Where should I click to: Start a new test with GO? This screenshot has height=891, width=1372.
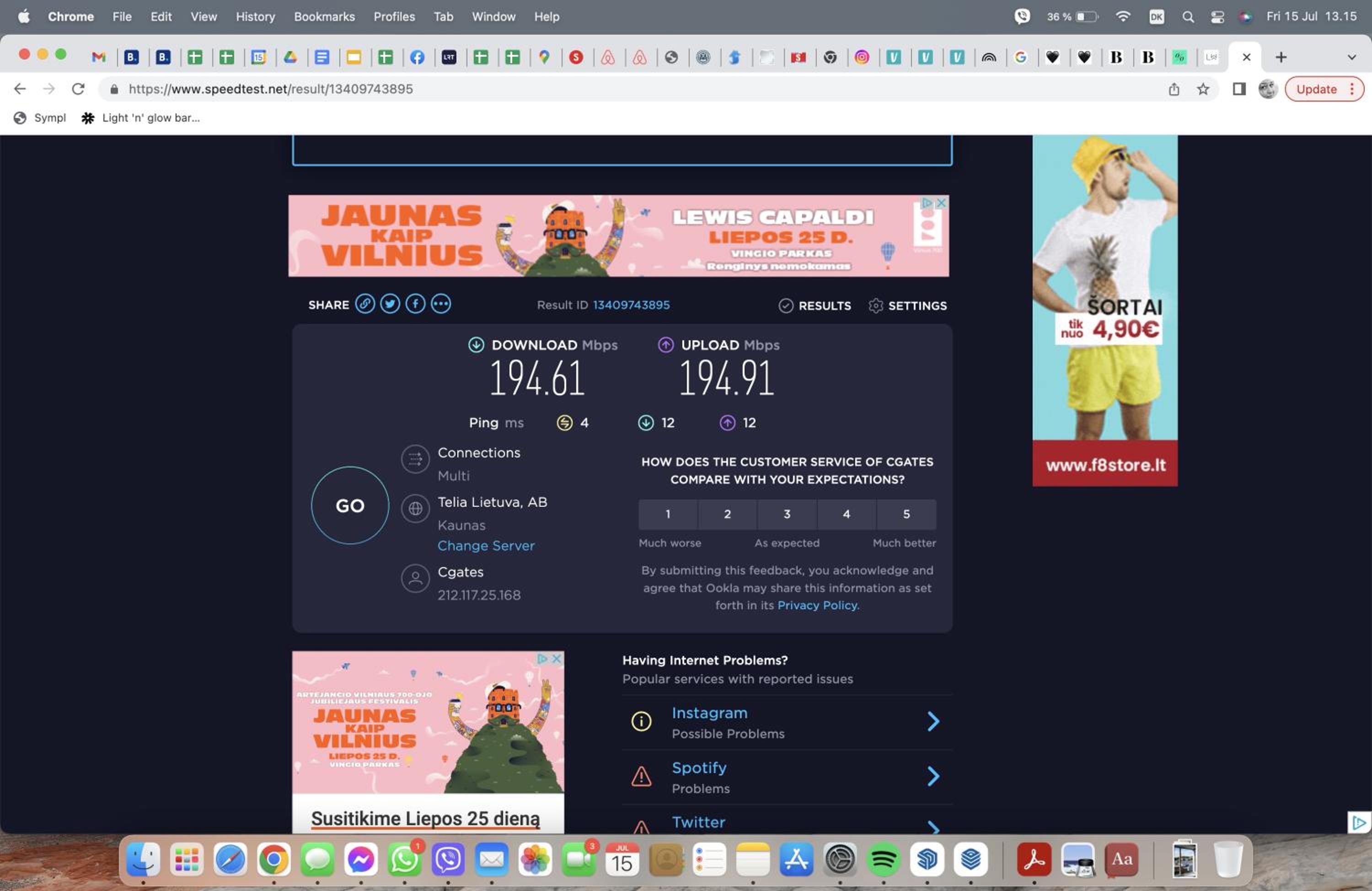[x=350, y=505]
